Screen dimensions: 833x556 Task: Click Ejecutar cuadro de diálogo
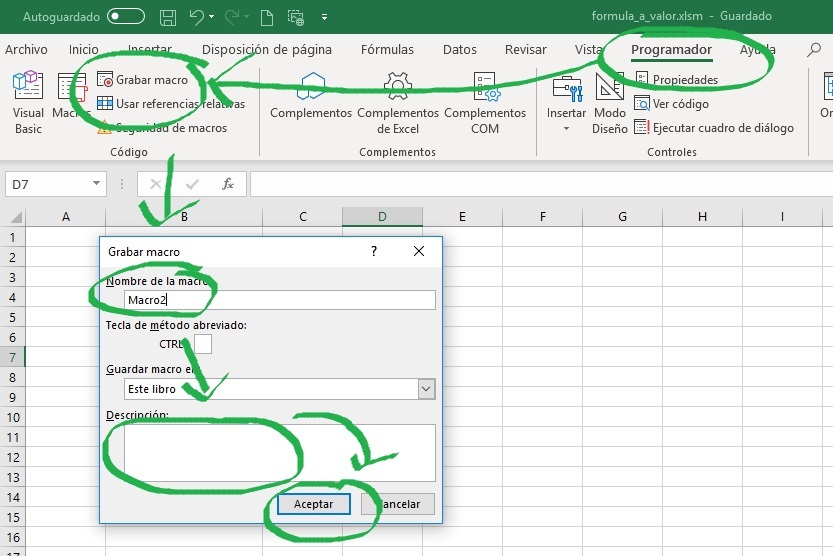point(713,128)
